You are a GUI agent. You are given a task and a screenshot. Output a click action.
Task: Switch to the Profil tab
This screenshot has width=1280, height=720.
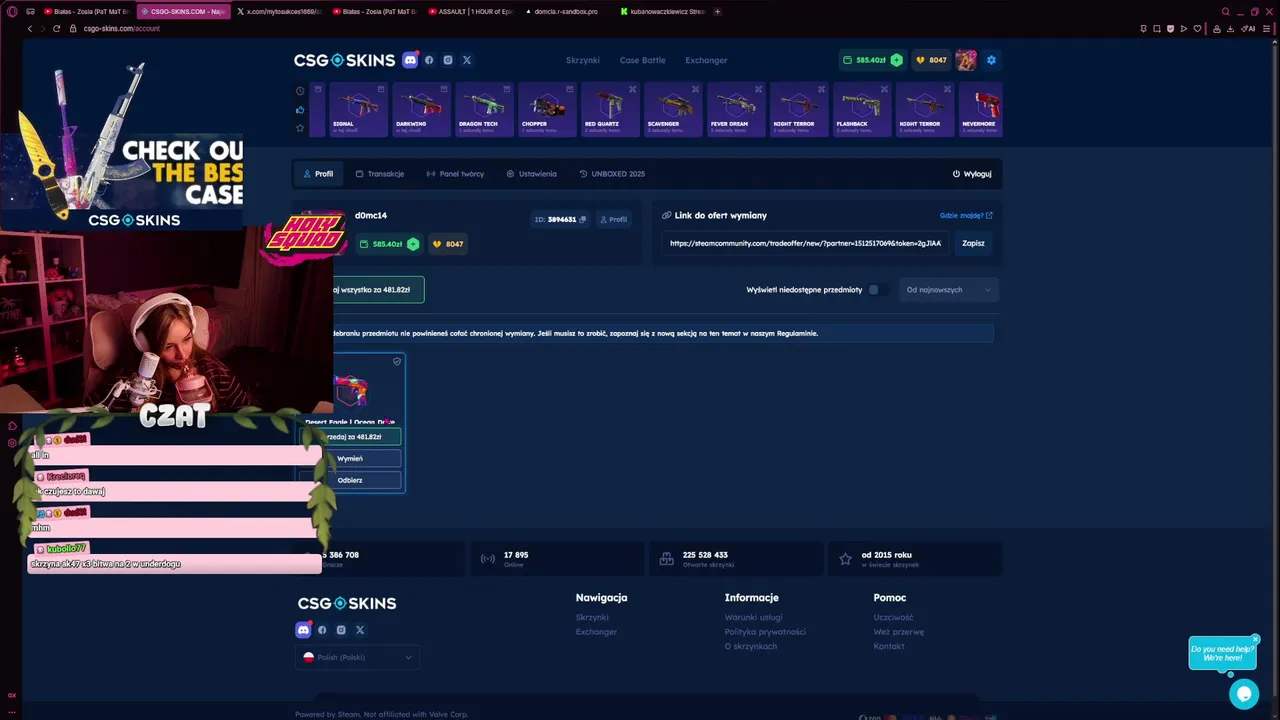[318, 174]
